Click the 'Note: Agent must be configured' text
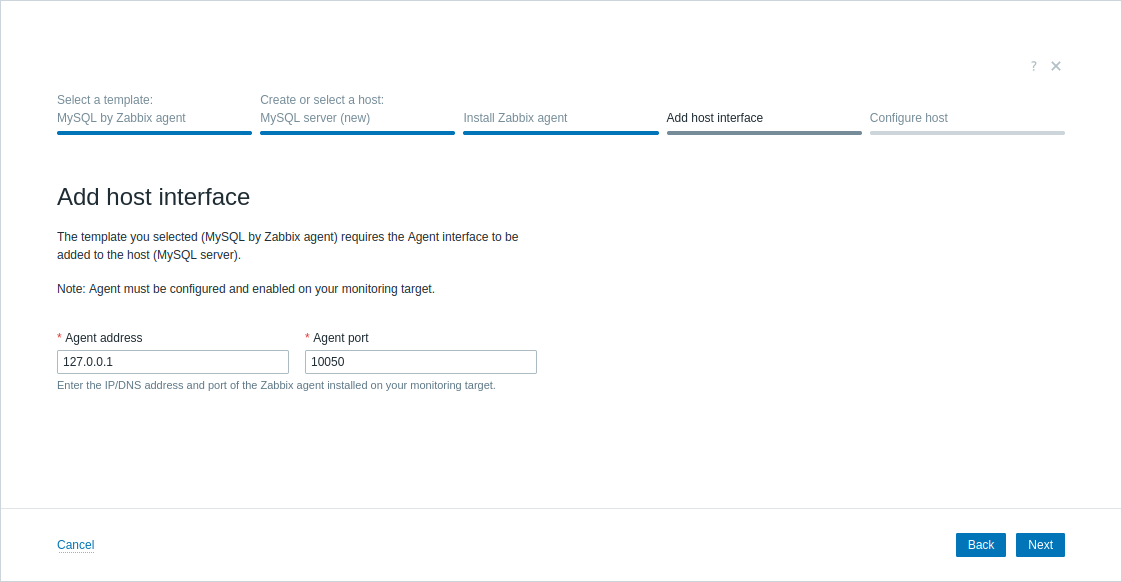 click(x=246, y=289)
